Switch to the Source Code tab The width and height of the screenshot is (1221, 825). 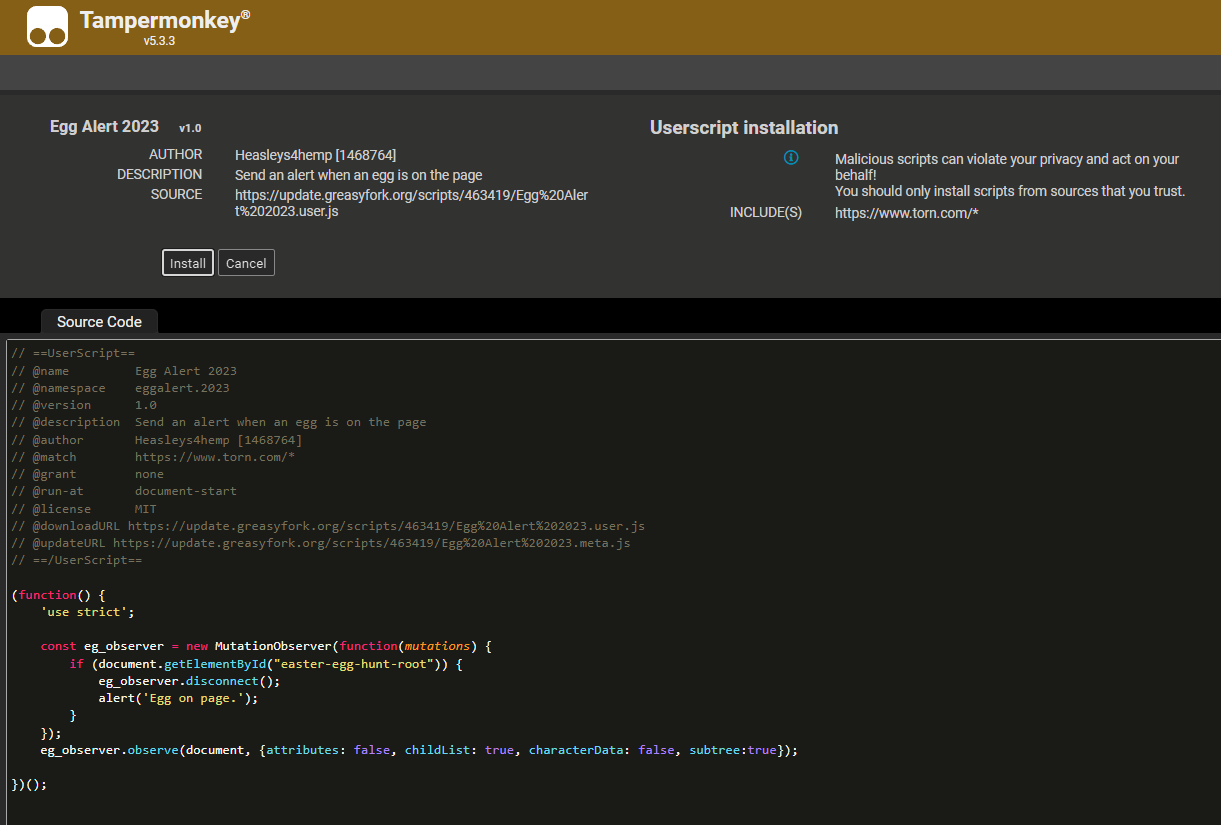point(99,322)
